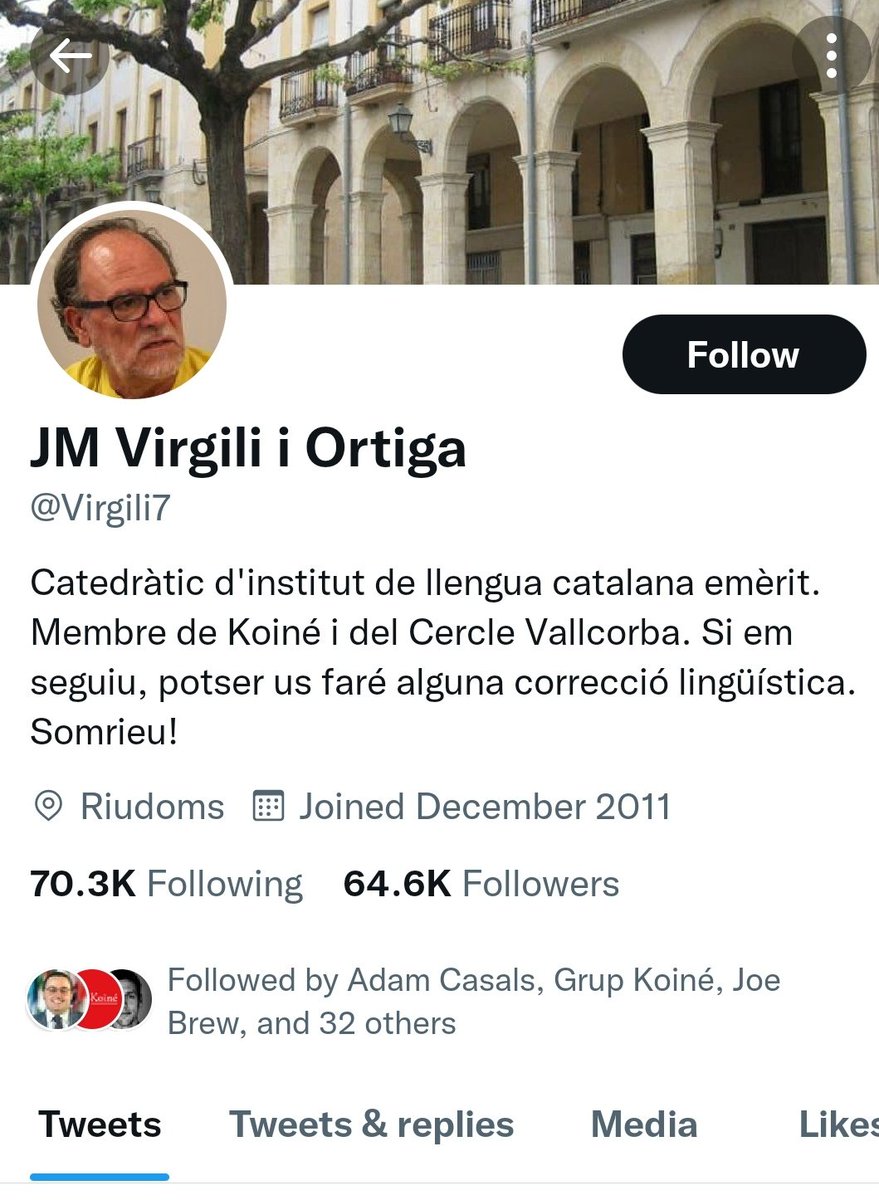Screen dimensions: 879x1200
Task: Open Joe Brew's grayscale avatar
Action: pyautogui.click(x=132, y=999)
